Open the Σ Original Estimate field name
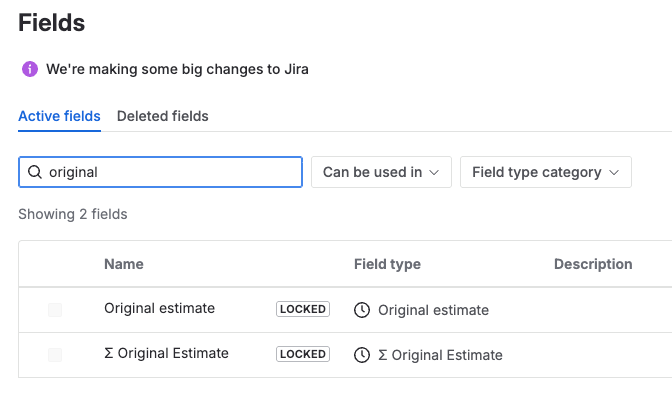The image size is (672, 402). click(166, 353)
